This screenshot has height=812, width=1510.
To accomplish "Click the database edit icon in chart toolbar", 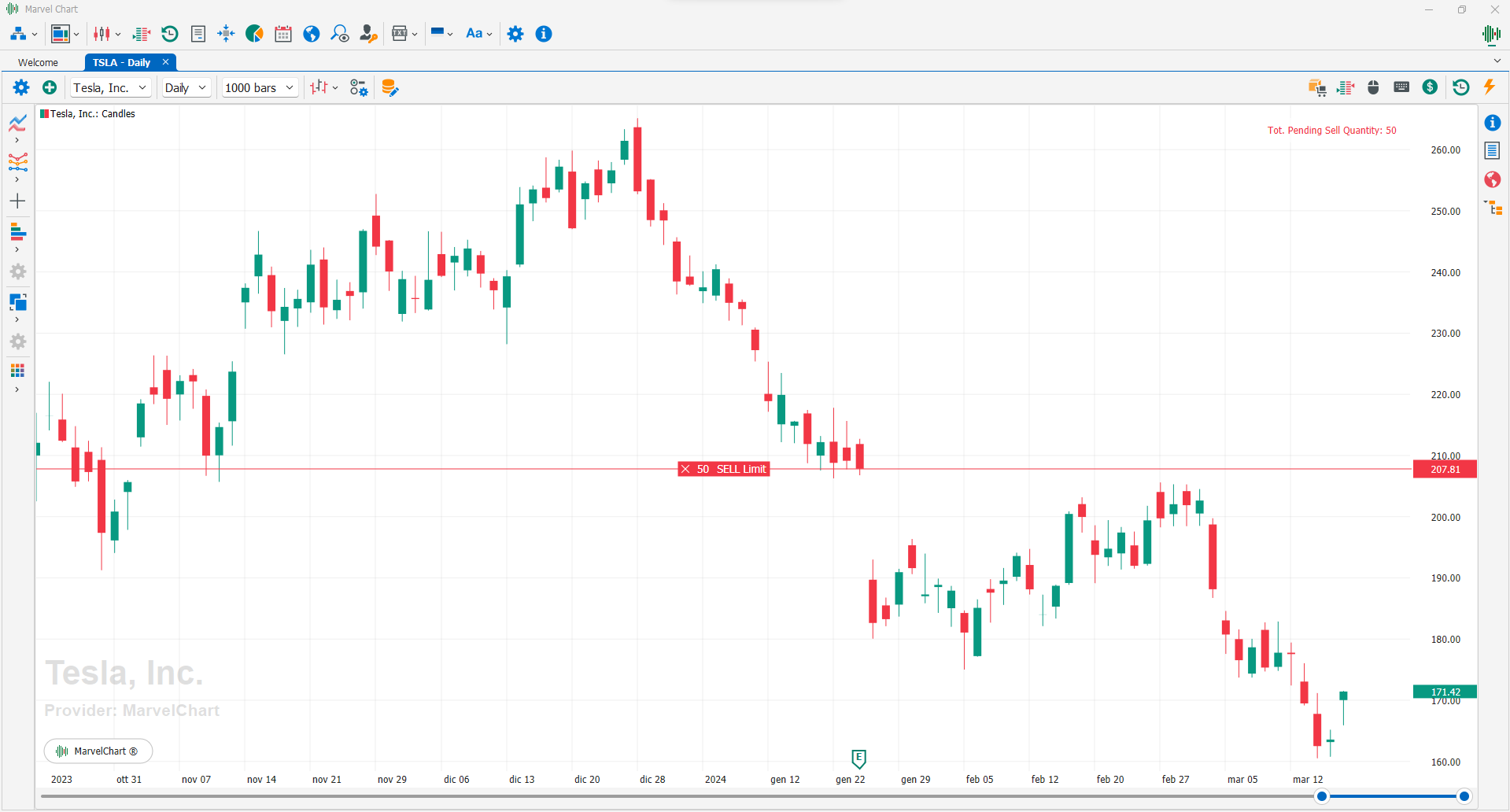I will click(389, 87).
